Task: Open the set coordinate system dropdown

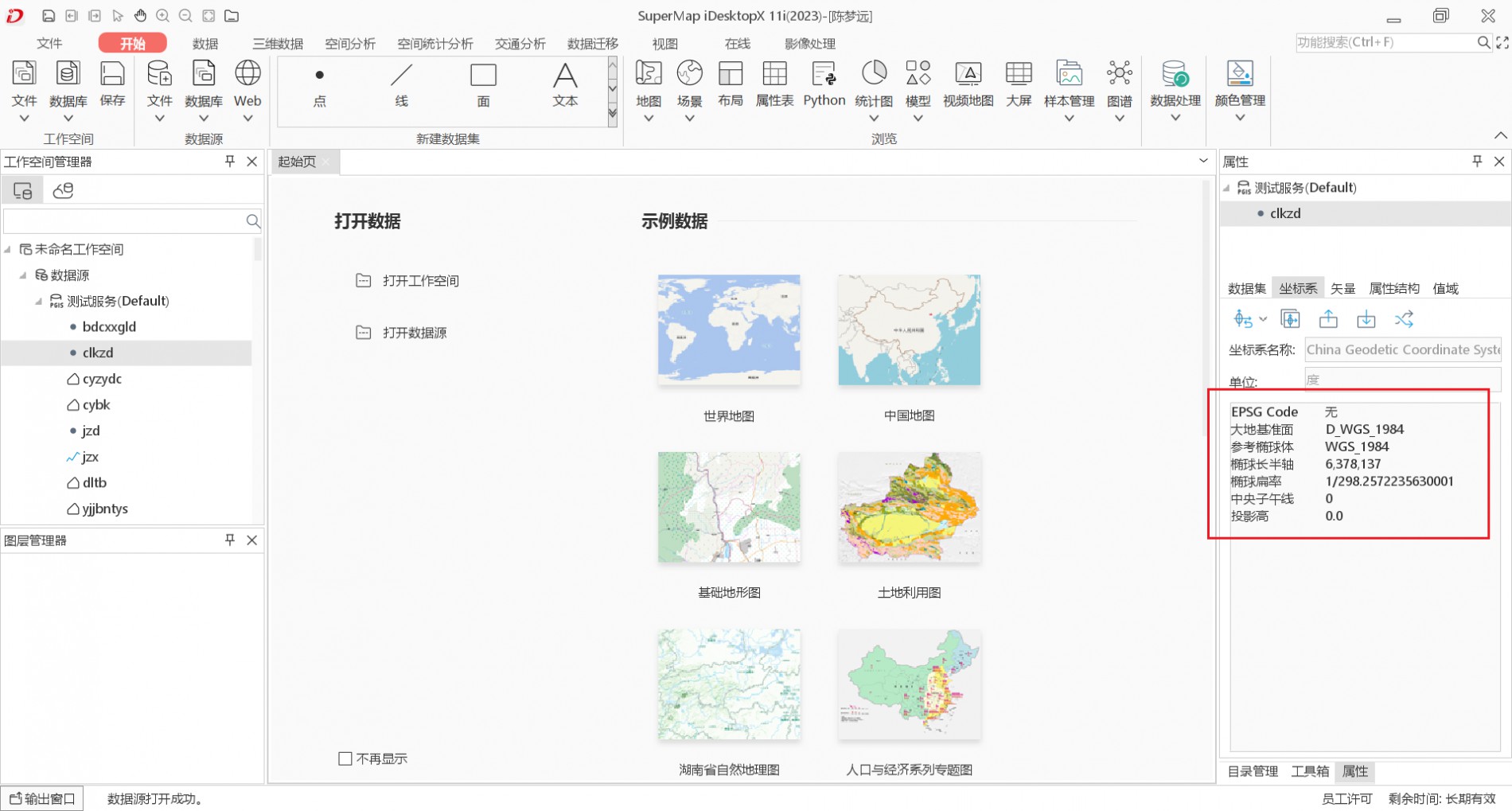Action: [x=1263, y=319]
